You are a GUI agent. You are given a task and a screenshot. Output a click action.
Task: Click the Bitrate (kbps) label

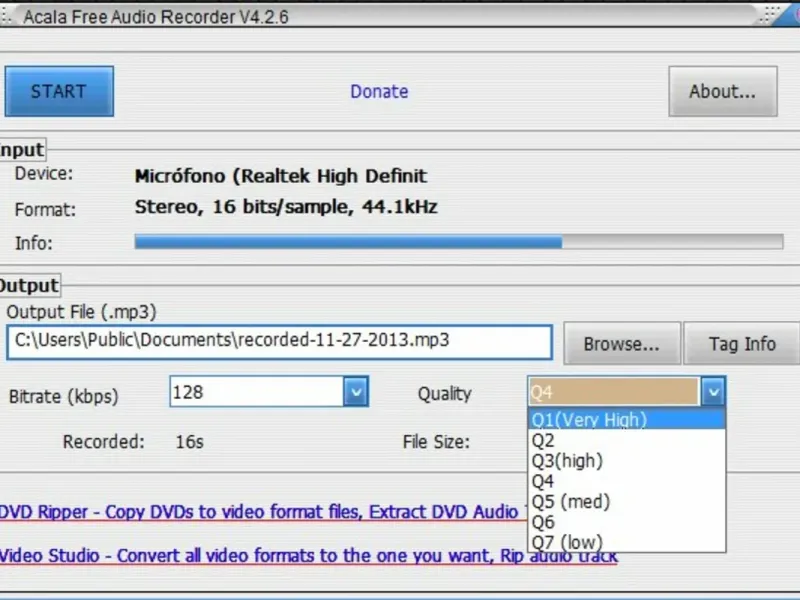coord(63,396)
